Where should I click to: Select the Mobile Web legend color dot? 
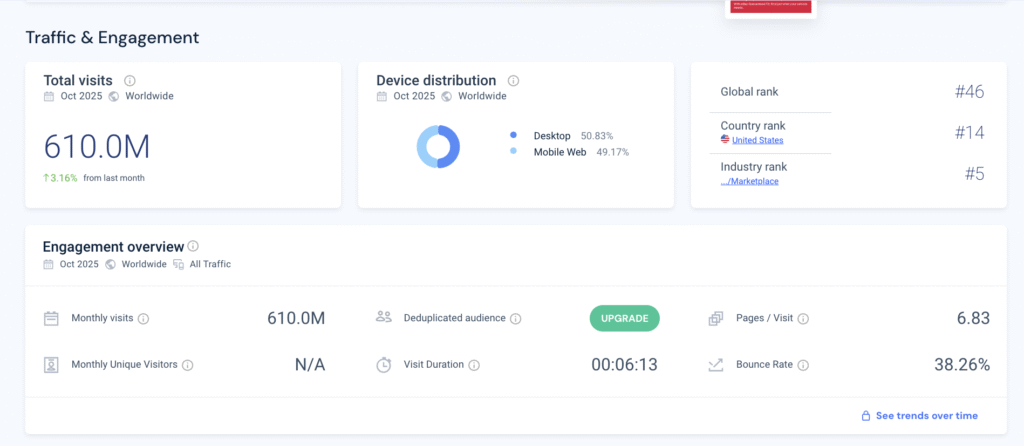pyautogui.click(x=513, y=152)
